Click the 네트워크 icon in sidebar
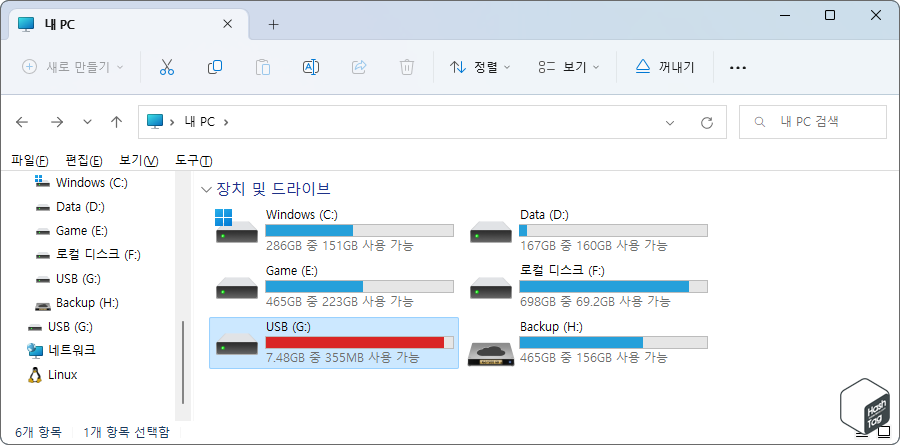Viewport: 900px width, 445px height. (35, 350)
